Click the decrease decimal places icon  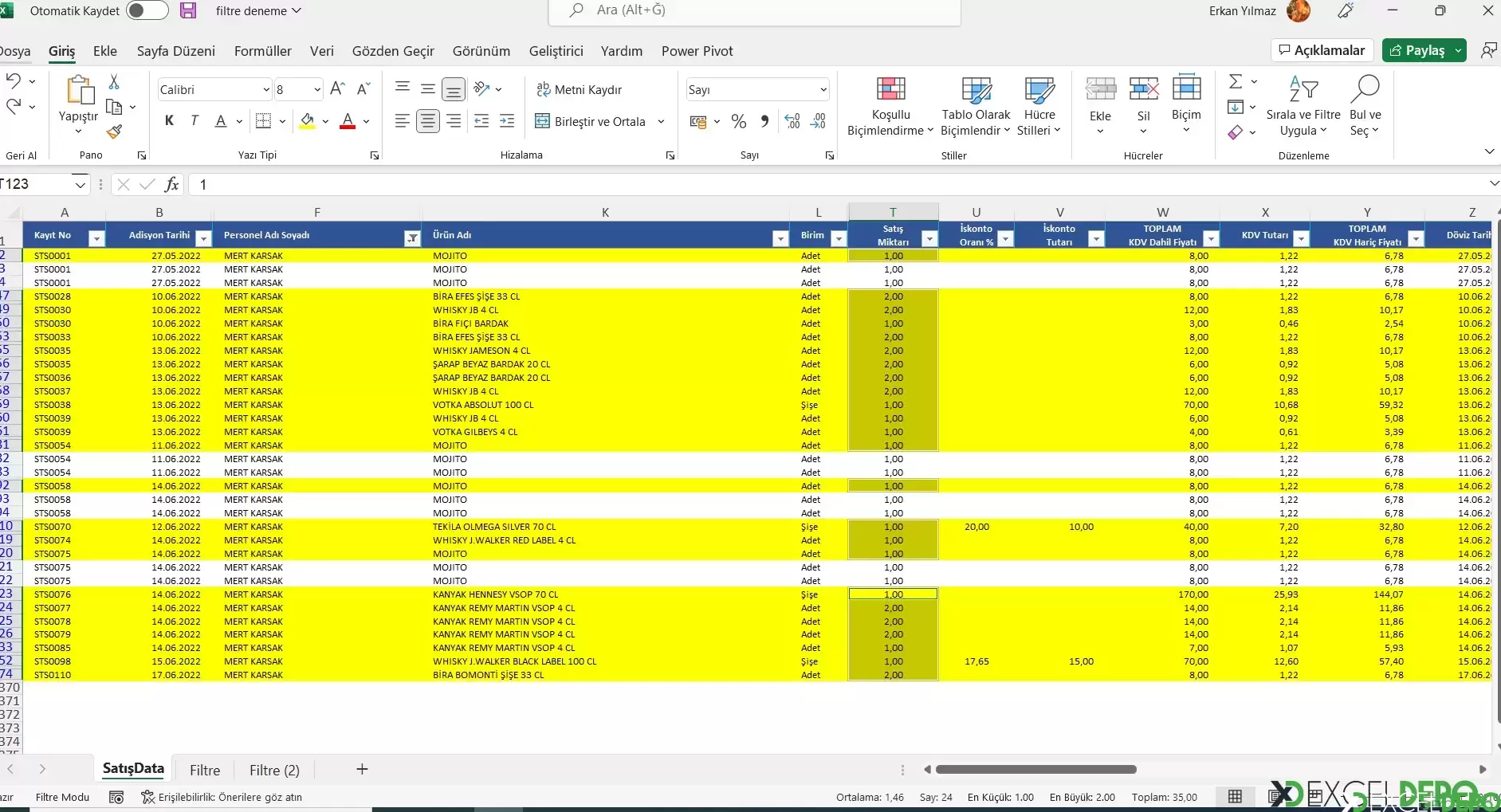[x=818, y=121]
